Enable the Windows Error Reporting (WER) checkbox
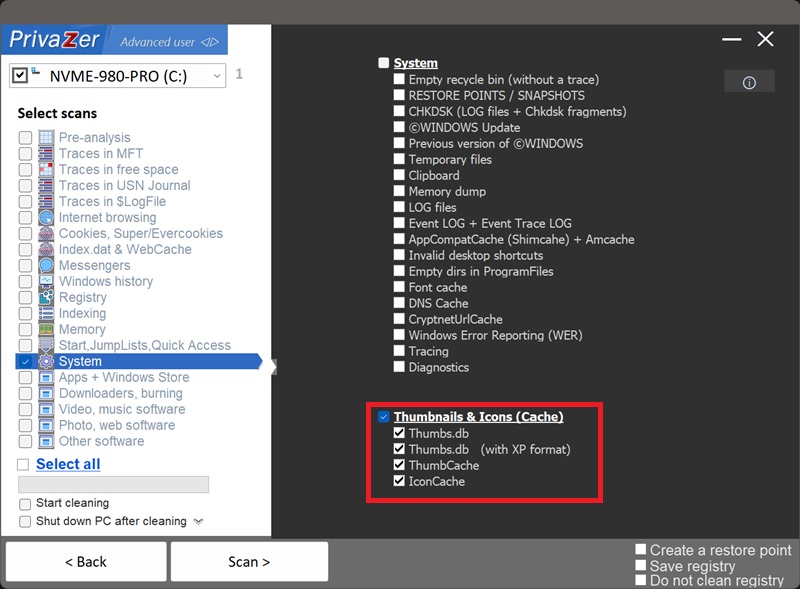The width and height of the screenshot is (800, 589). 399,335
